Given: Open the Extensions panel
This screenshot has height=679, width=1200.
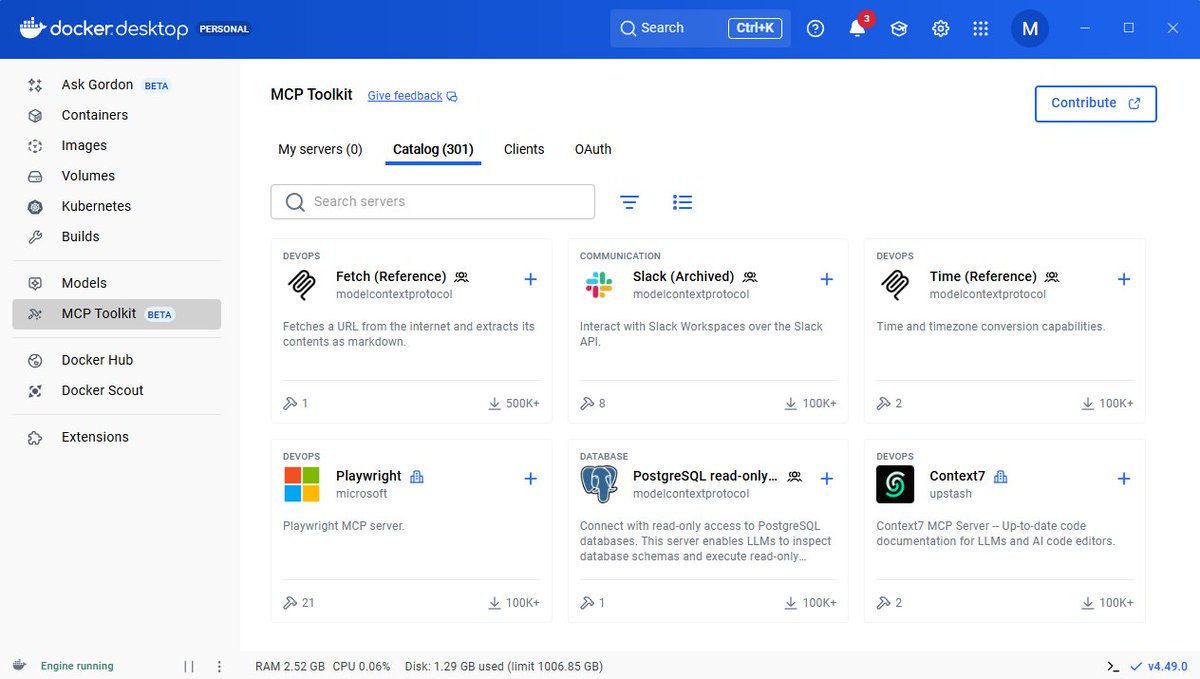Looking at the screenshot, I should pos(95,437).
